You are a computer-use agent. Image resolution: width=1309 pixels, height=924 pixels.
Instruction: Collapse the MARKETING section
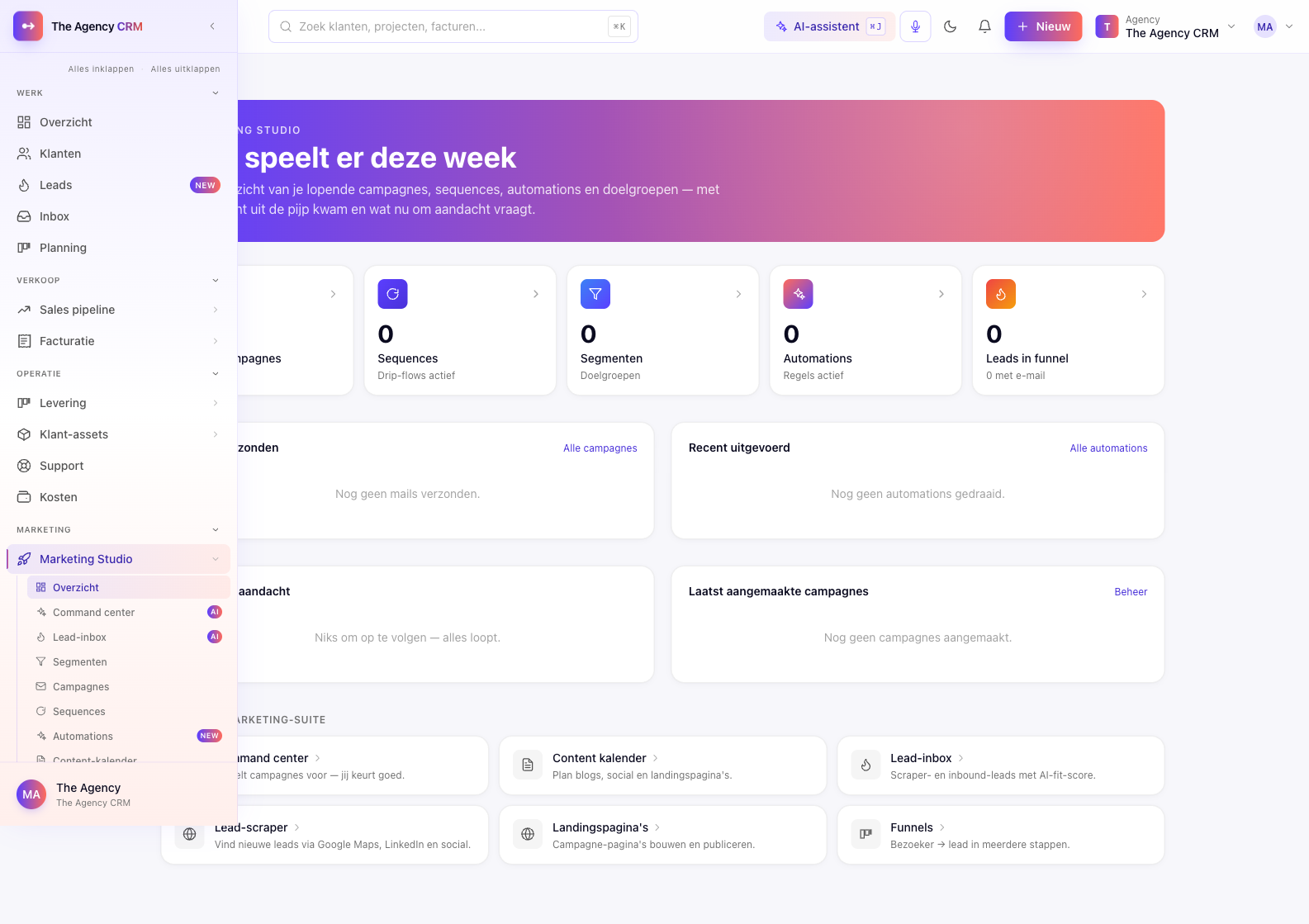coord(216,530)
